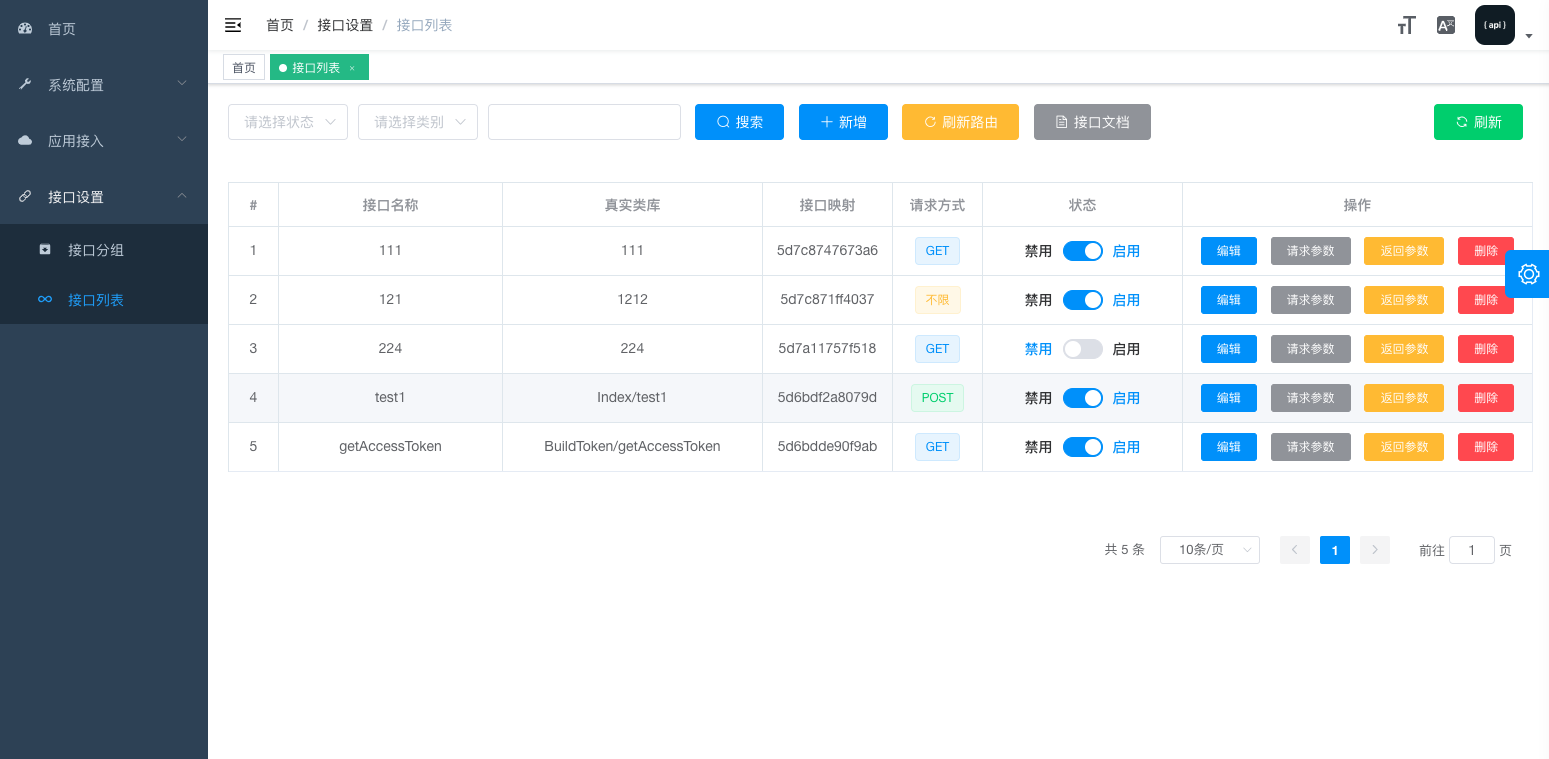The image size is (1549, 759).
Task: Click the GET tag in getAccessToken row
Action: click(x=937, y=447)
